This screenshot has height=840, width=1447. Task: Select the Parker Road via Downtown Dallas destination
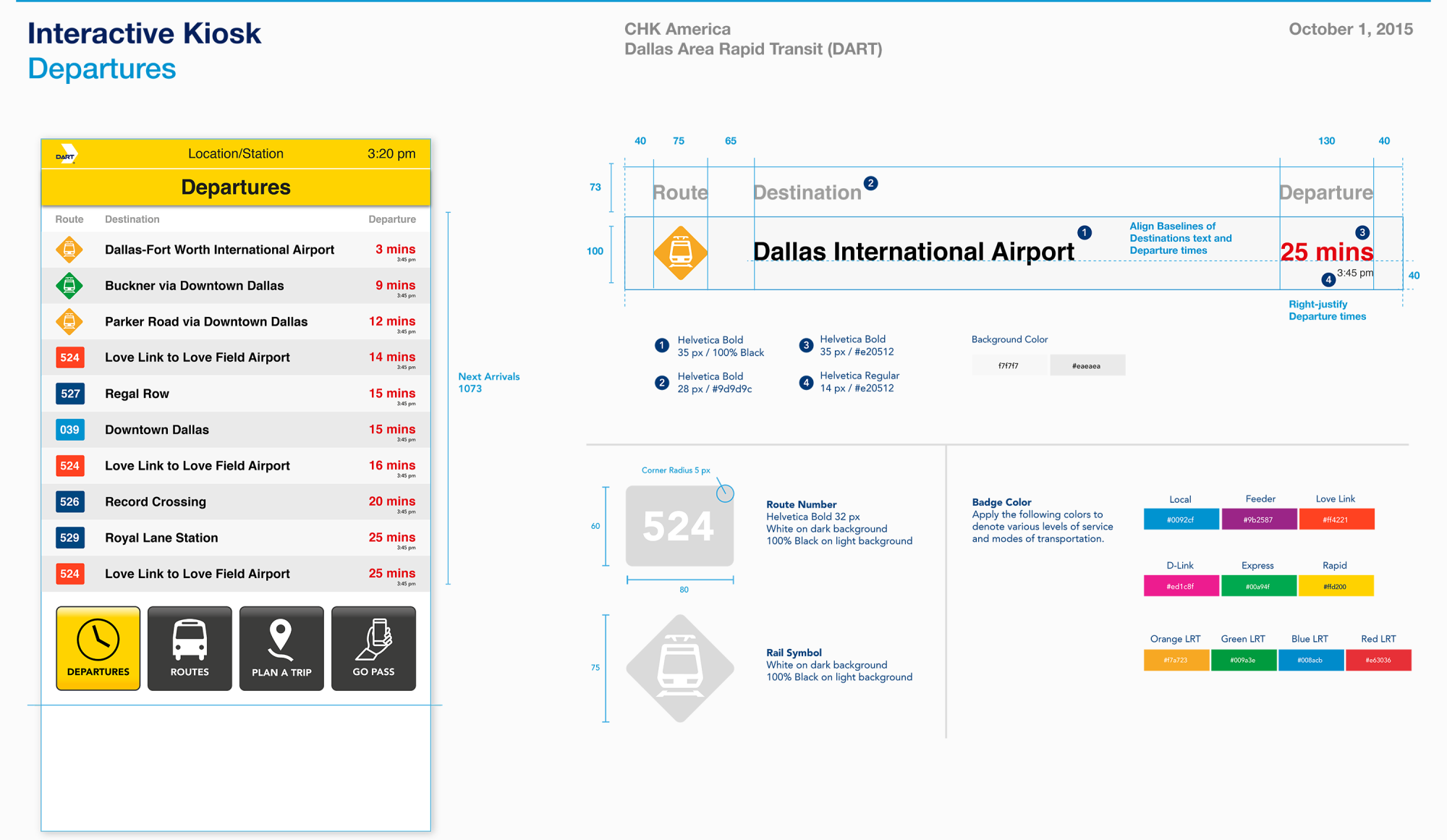click(x=206, y=321)
